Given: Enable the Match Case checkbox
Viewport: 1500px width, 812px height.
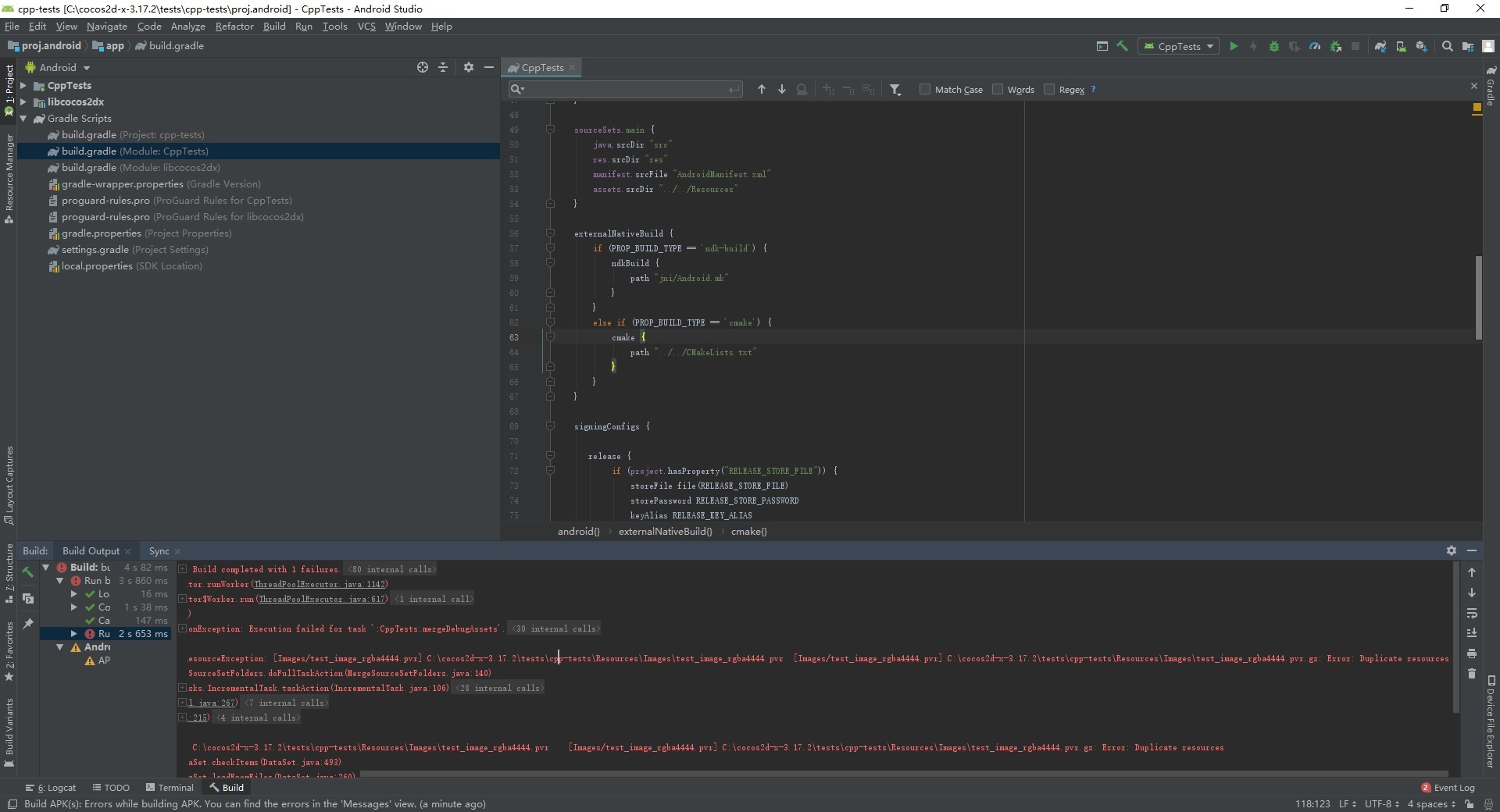Looking at the screenshot, I should point(925,90).
